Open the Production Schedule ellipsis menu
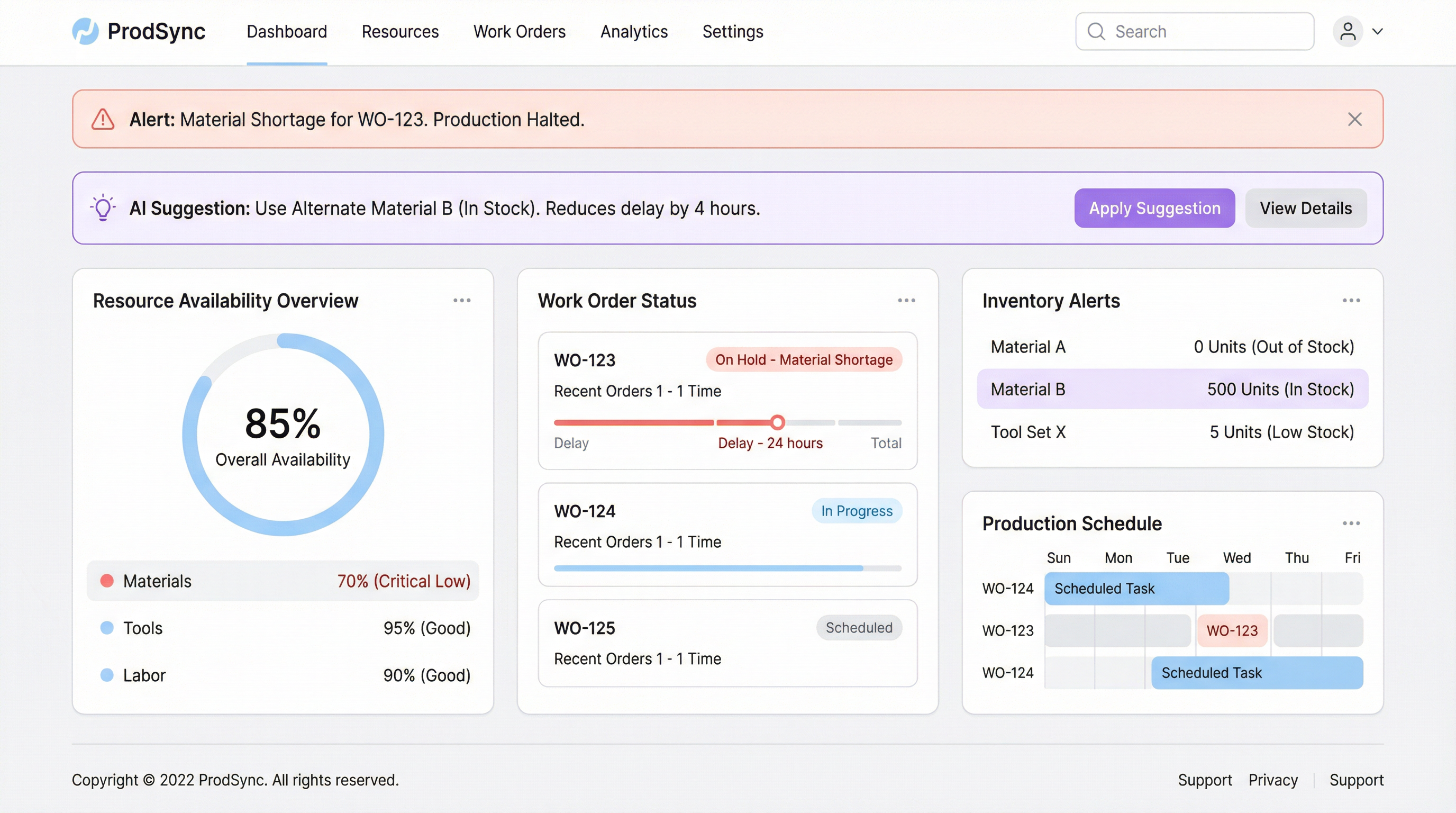This screenshot has width=1456, height=813. (1351, 524)
